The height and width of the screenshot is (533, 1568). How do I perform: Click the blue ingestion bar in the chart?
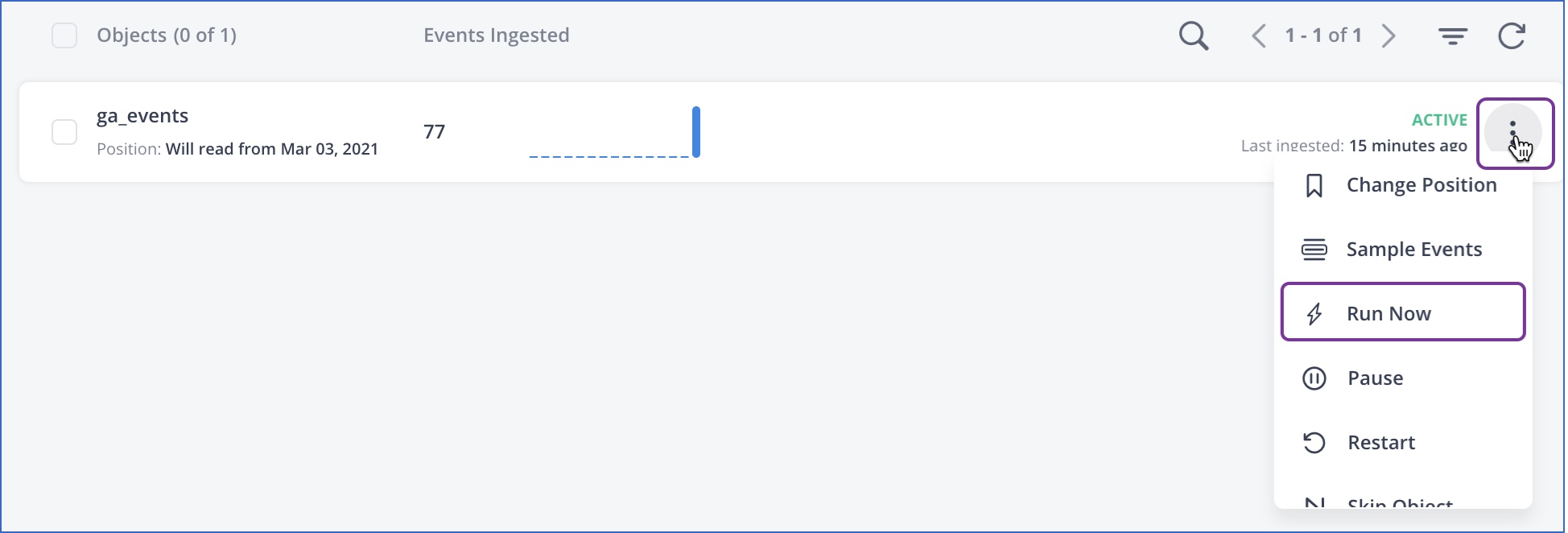(x=695, y=130)
